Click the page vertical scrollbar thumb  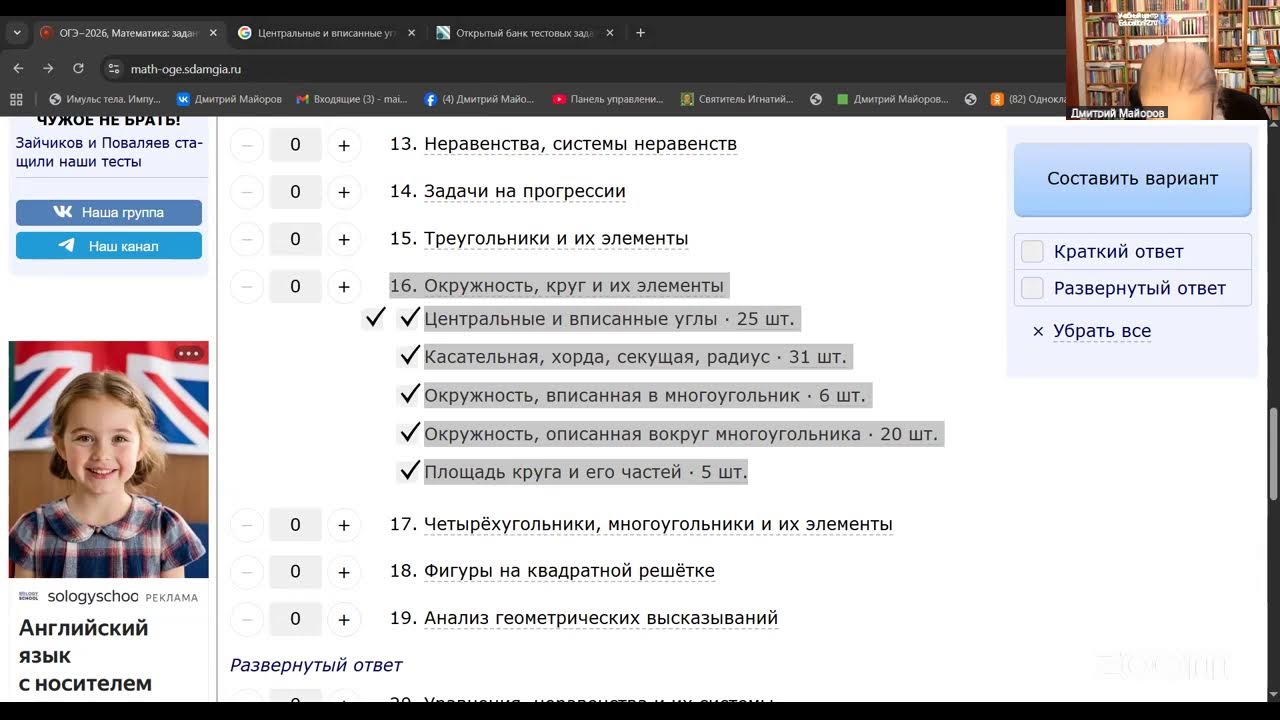tap(1273, 455)
